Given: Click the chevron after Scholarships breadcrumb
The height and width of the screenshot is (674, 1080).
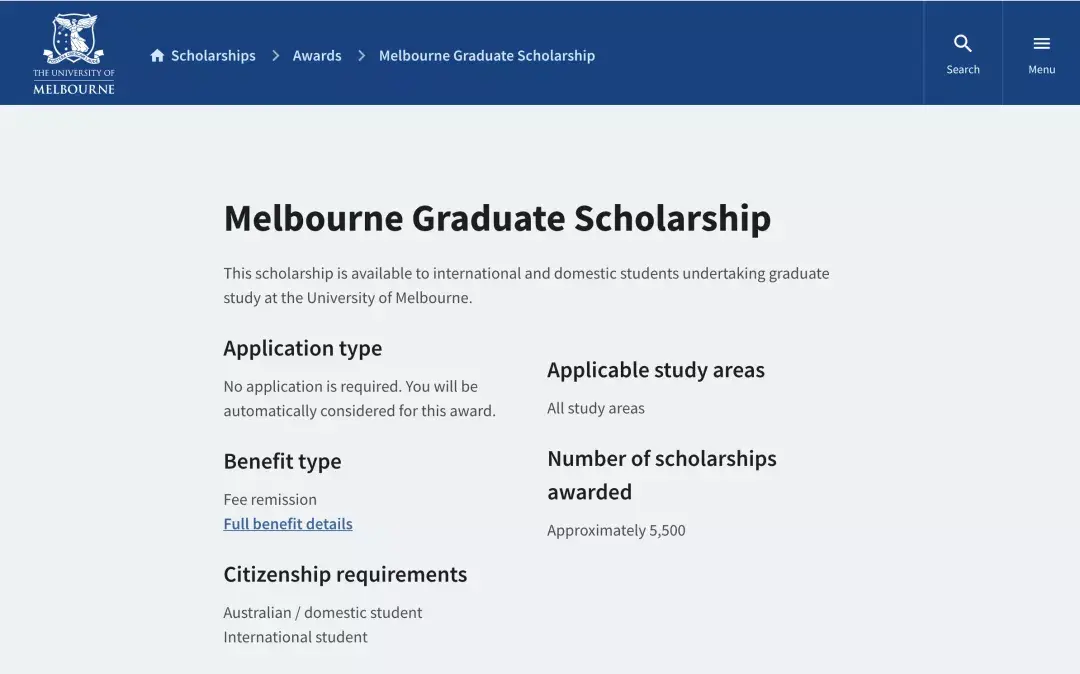Looking at the screenshot, I should [275, 56].
